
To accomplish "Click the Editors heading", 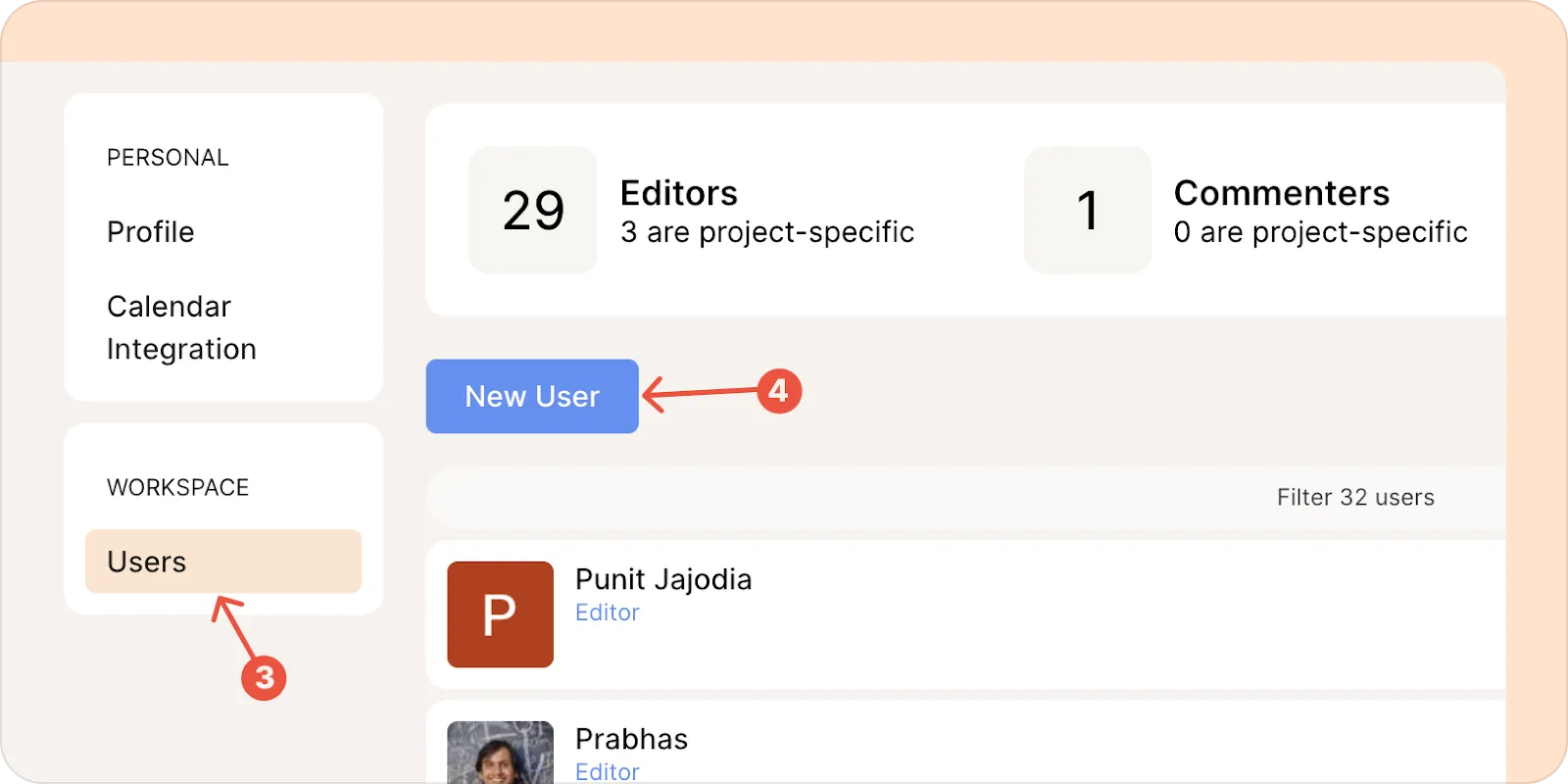I will click(x=679, y=193).
